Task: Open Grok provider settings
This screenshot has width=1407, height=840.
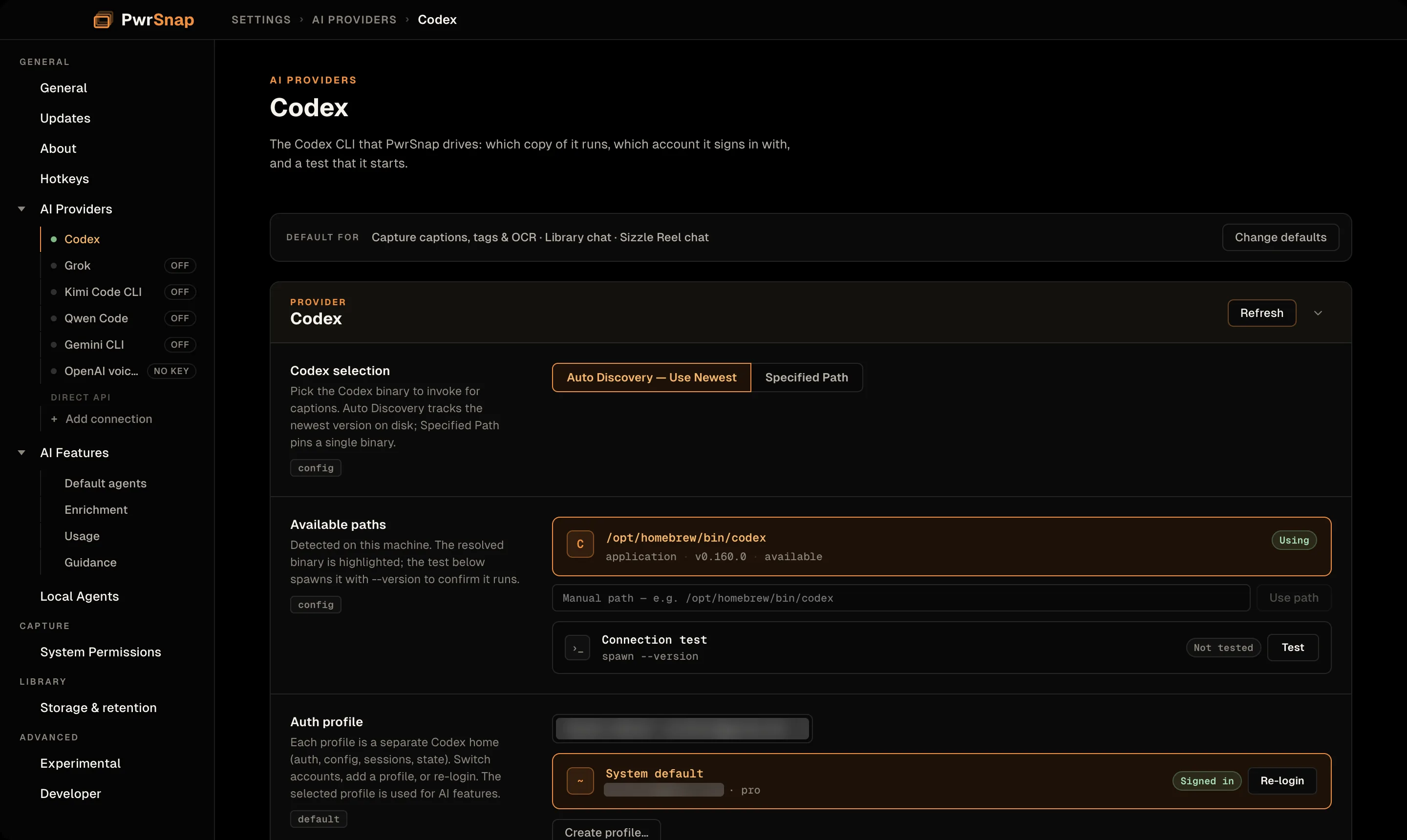Action: 78,266
